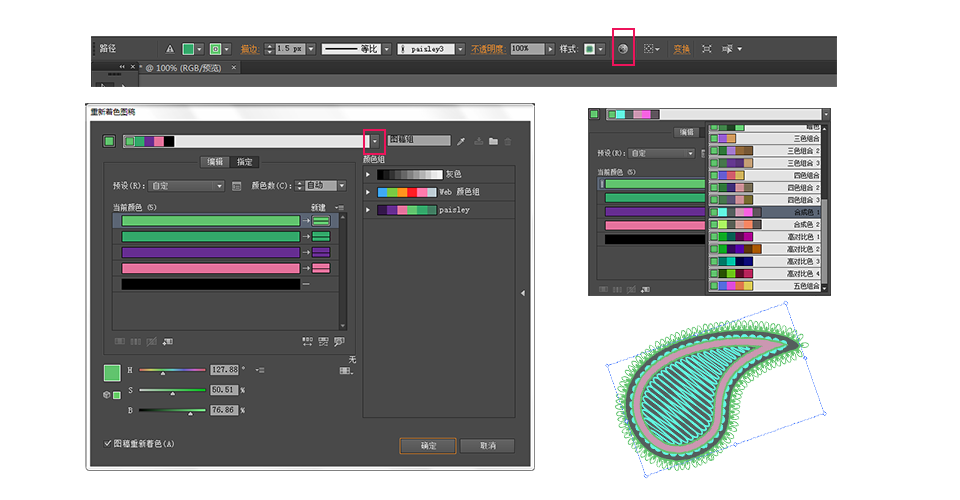Viewport: 960px width, 500px height.
Task: Open the harmony rules dropdown arrow in dialog
Action: point(375,141)
